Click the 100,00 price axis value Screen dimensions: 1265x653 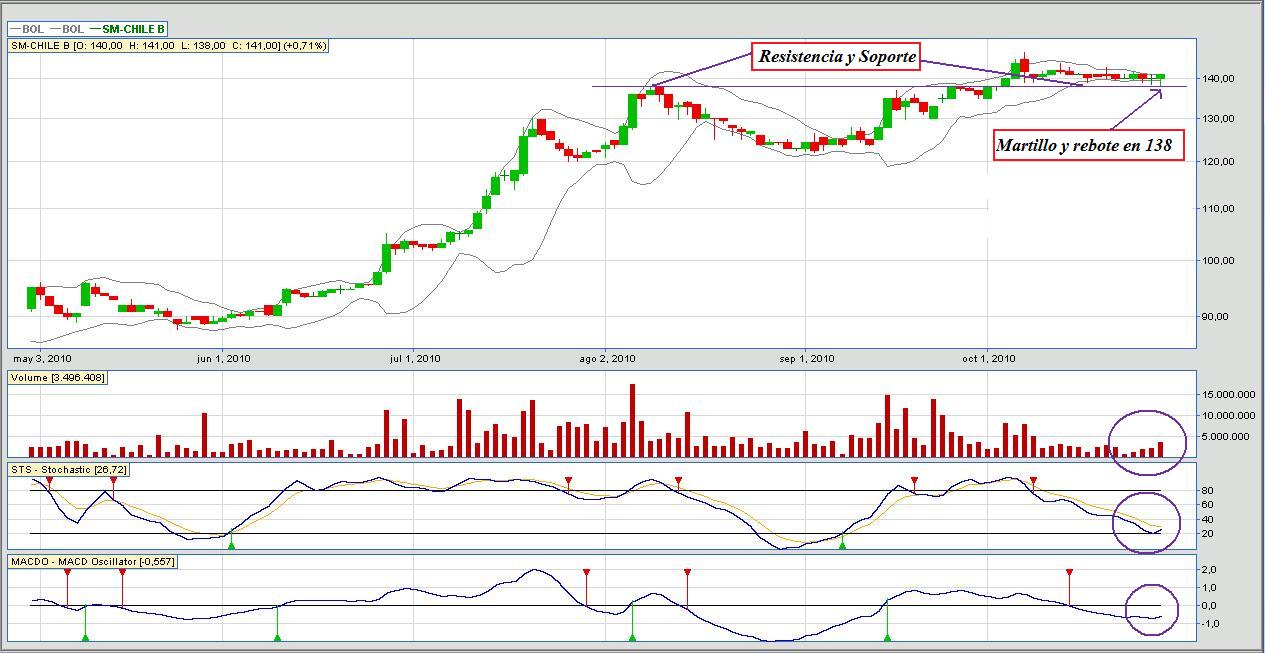pyautogui.click(x=1220, y=261)
